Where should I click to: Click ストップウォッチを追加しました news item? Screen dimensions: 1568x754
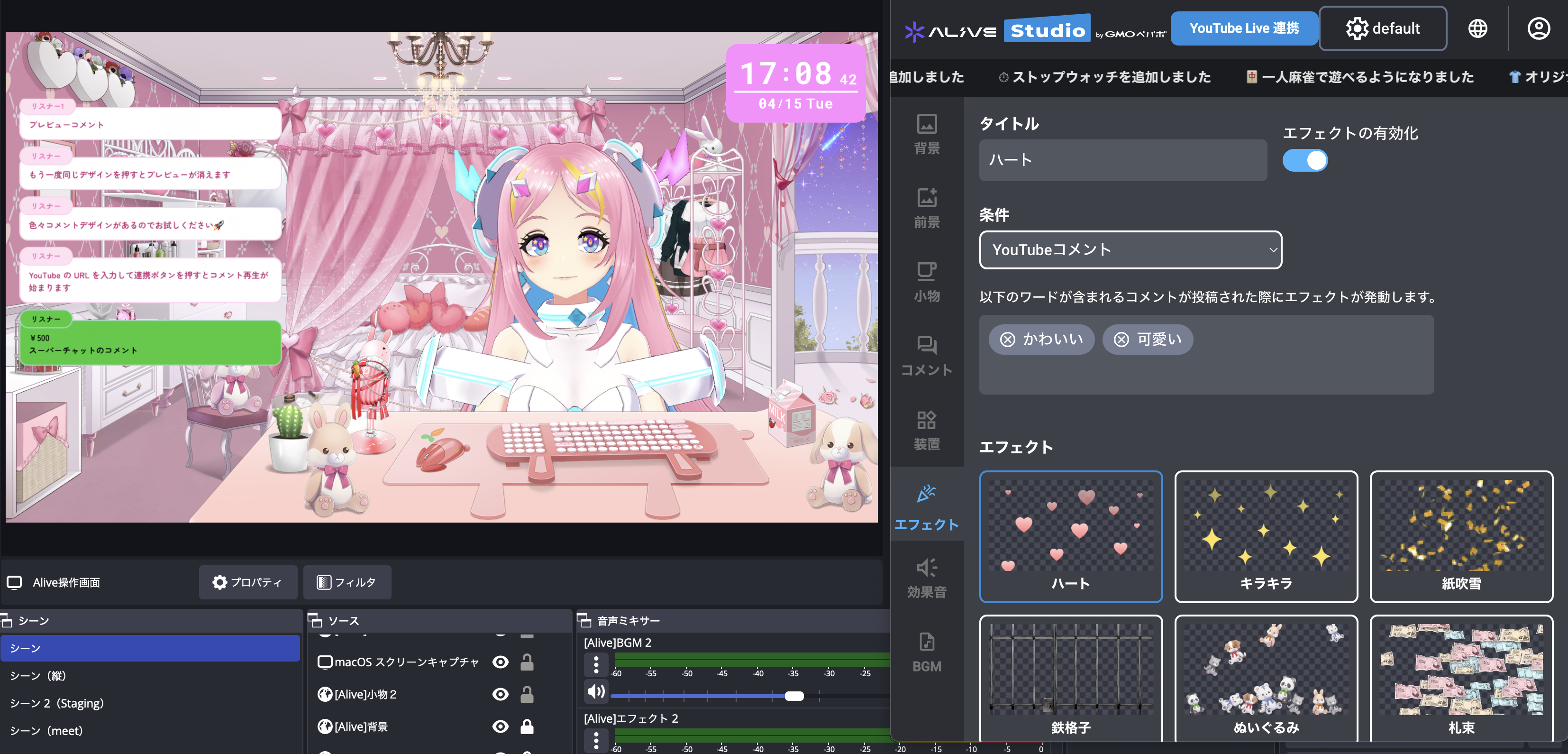(x=1104, y=77)
